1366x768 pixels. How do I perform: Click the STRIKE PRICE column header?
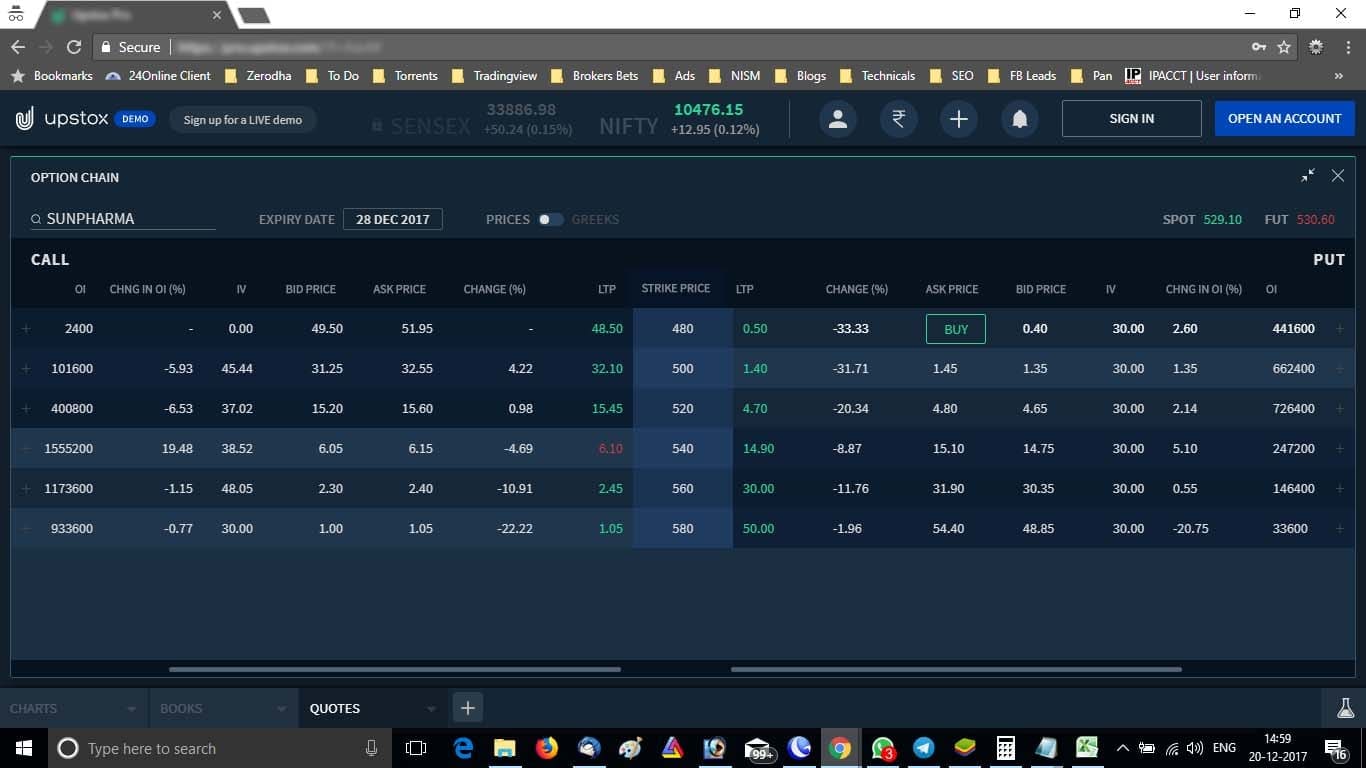coord(676,288)
